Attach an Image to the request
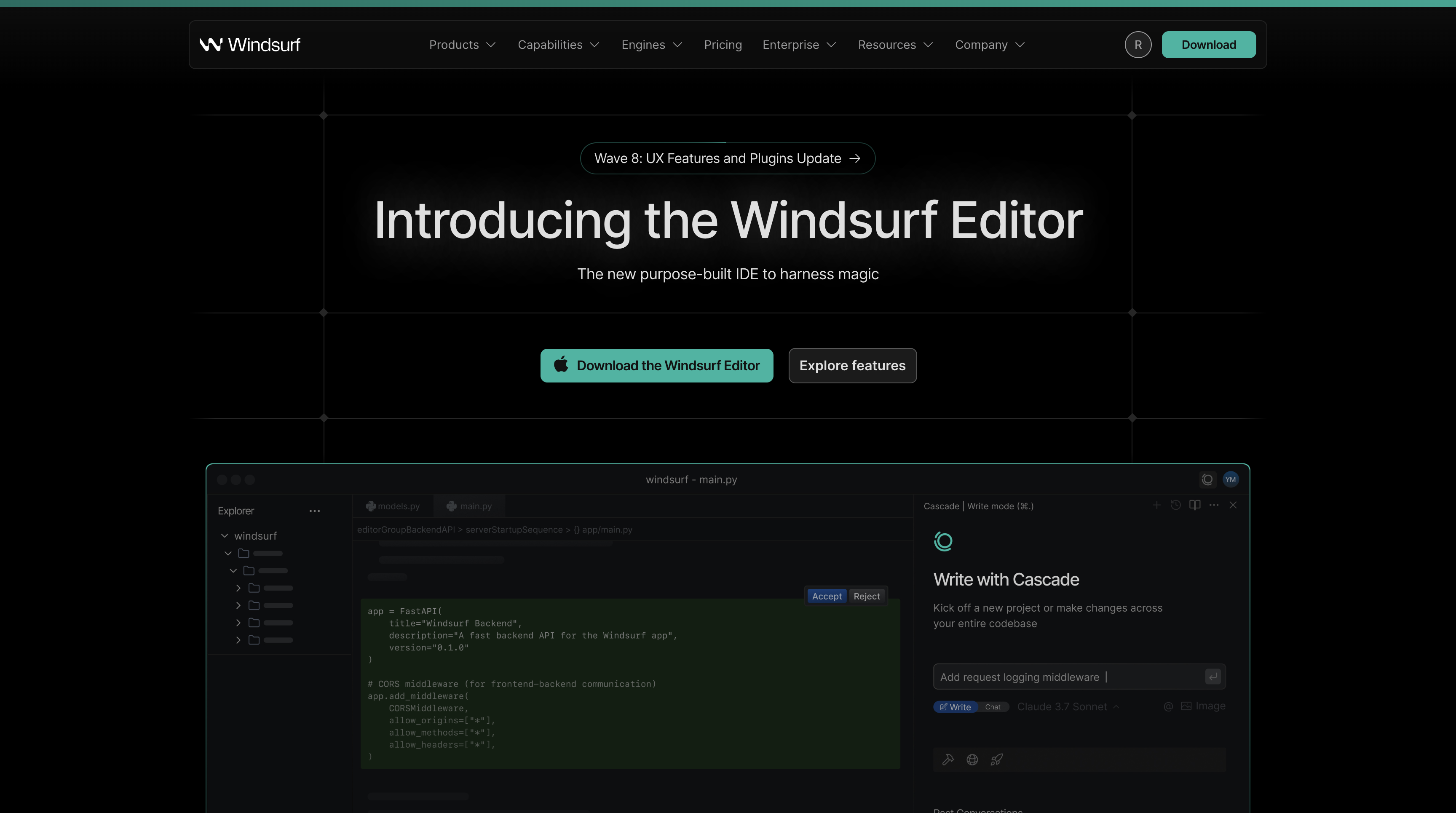Screen dimensions: 1456x813 [1203, 706]
